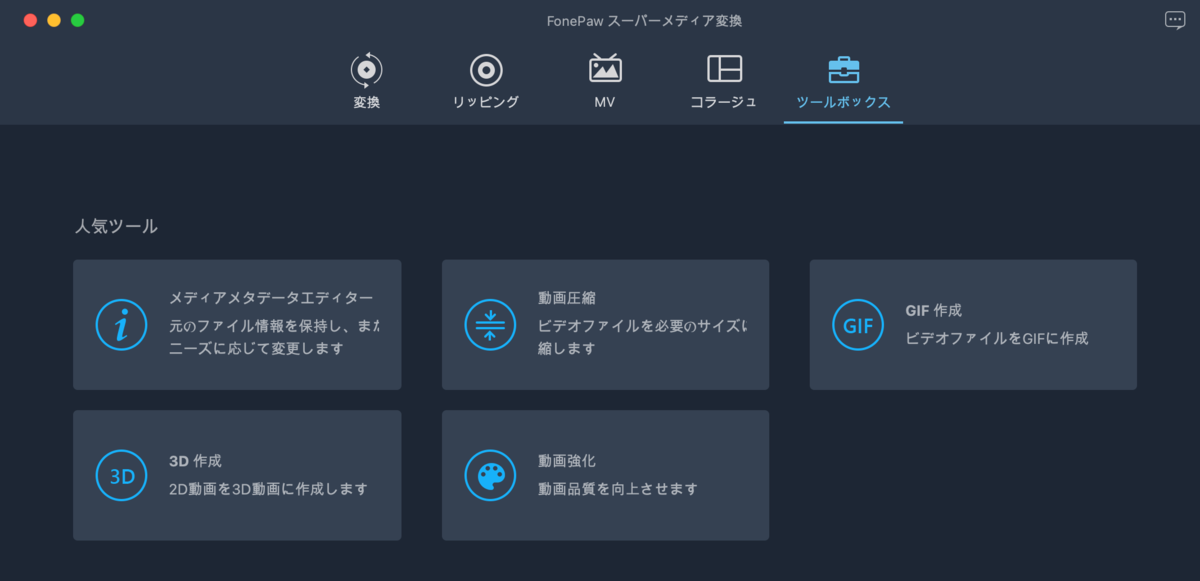This screenshot has height=581, width=1200.
Task: Open the メディアメタデータエディター title
Action: (x=271, y=299)
